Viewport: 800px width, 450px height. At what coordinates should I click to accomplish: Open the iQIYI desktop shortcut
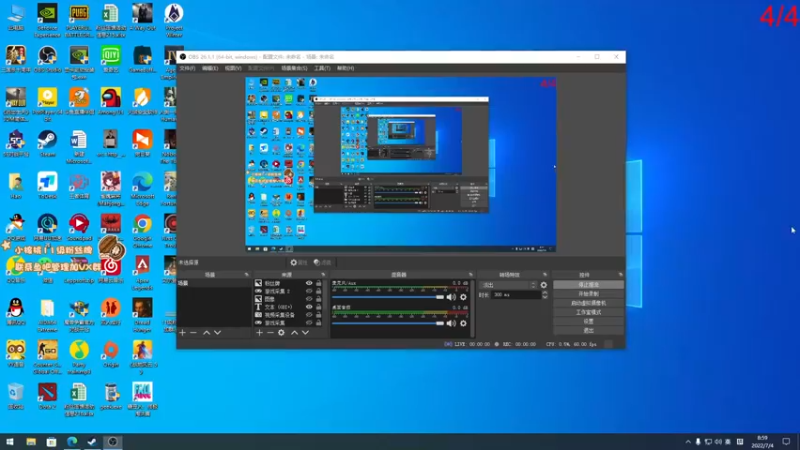(111, 59)
